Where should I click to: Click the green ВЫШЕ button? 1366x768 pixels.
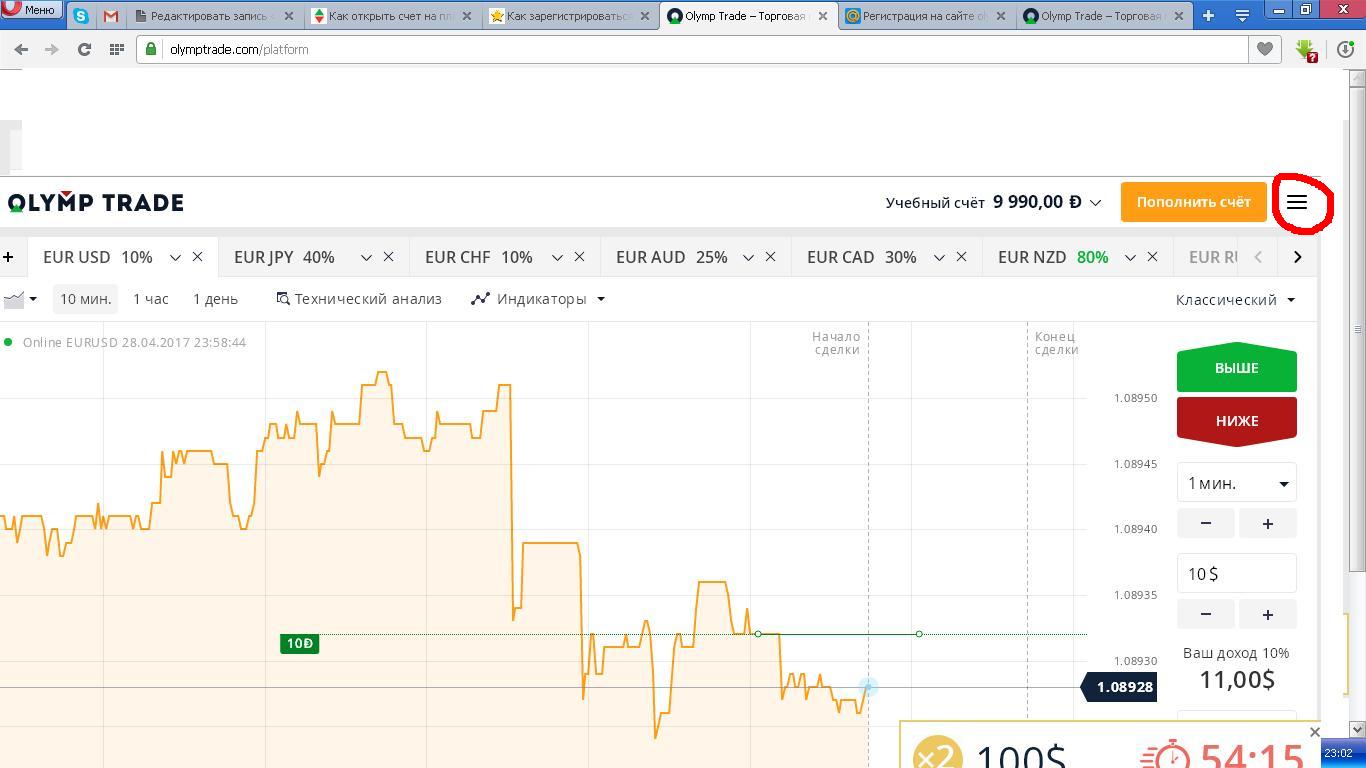(1236, 368)
